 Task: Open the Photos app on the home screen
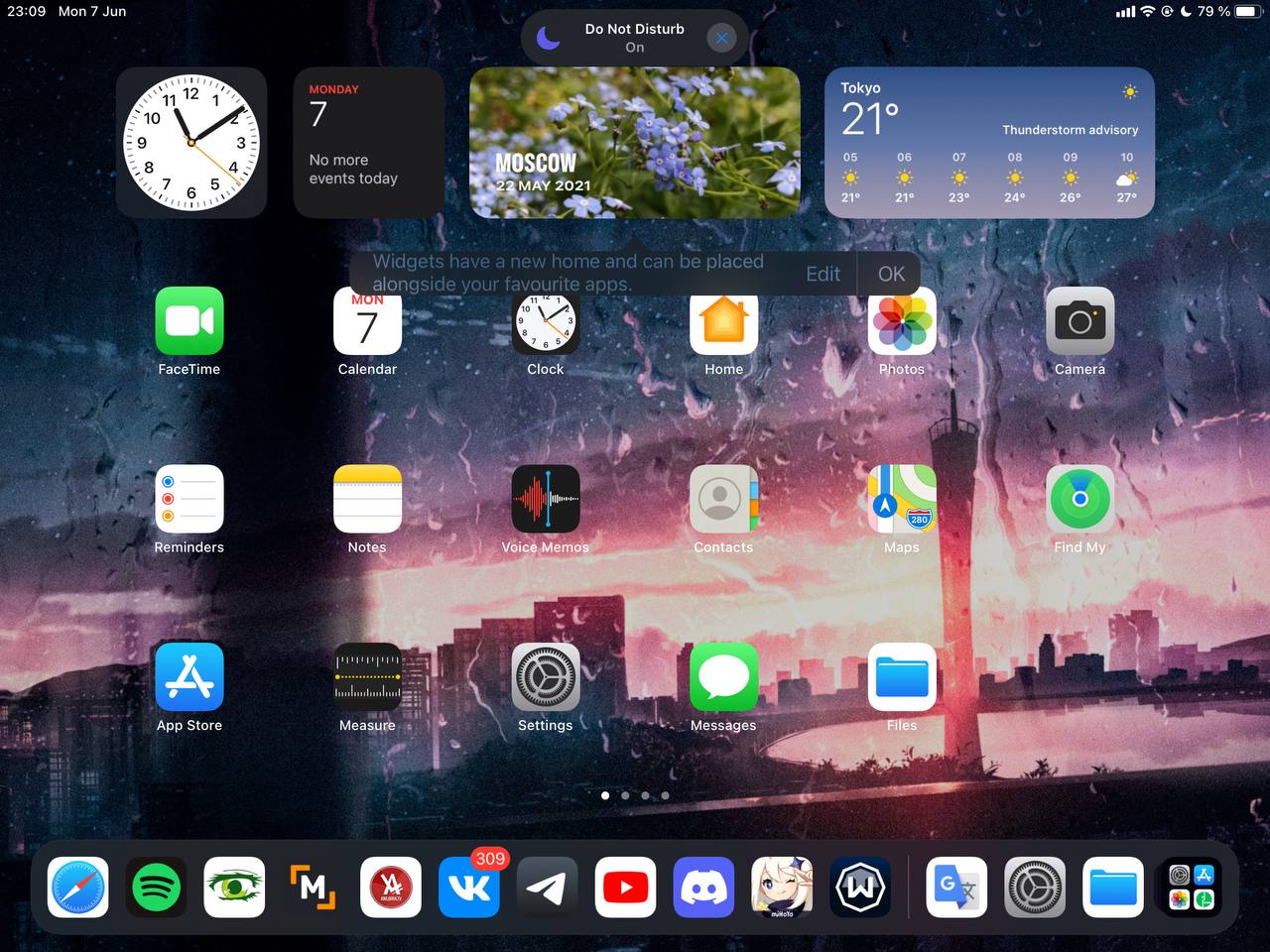902,321
